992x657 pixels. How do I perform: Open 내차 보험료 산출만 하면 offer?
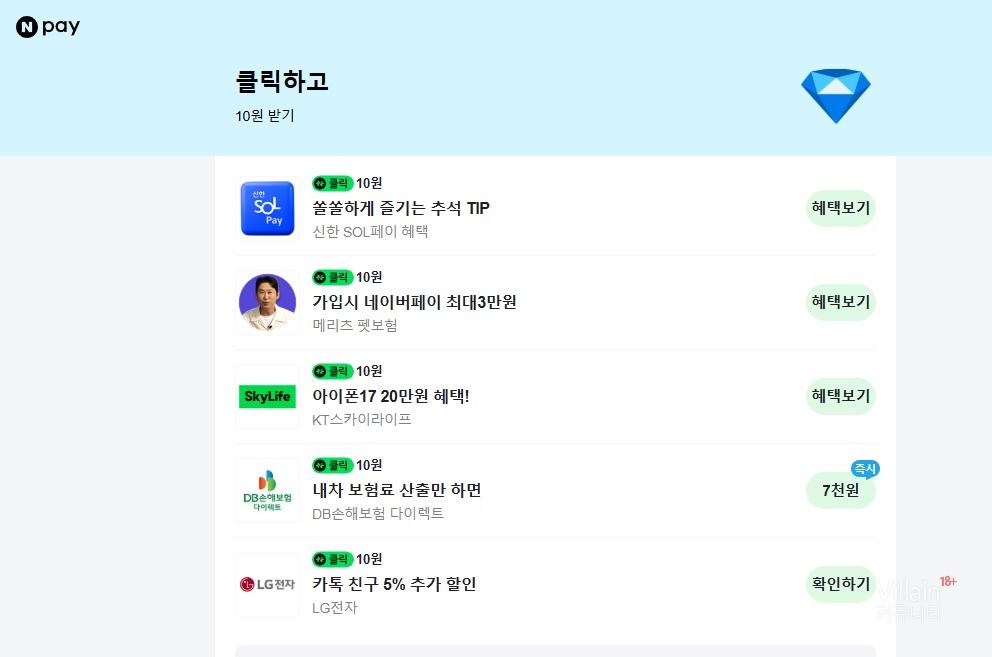click(x=397, y=490)
